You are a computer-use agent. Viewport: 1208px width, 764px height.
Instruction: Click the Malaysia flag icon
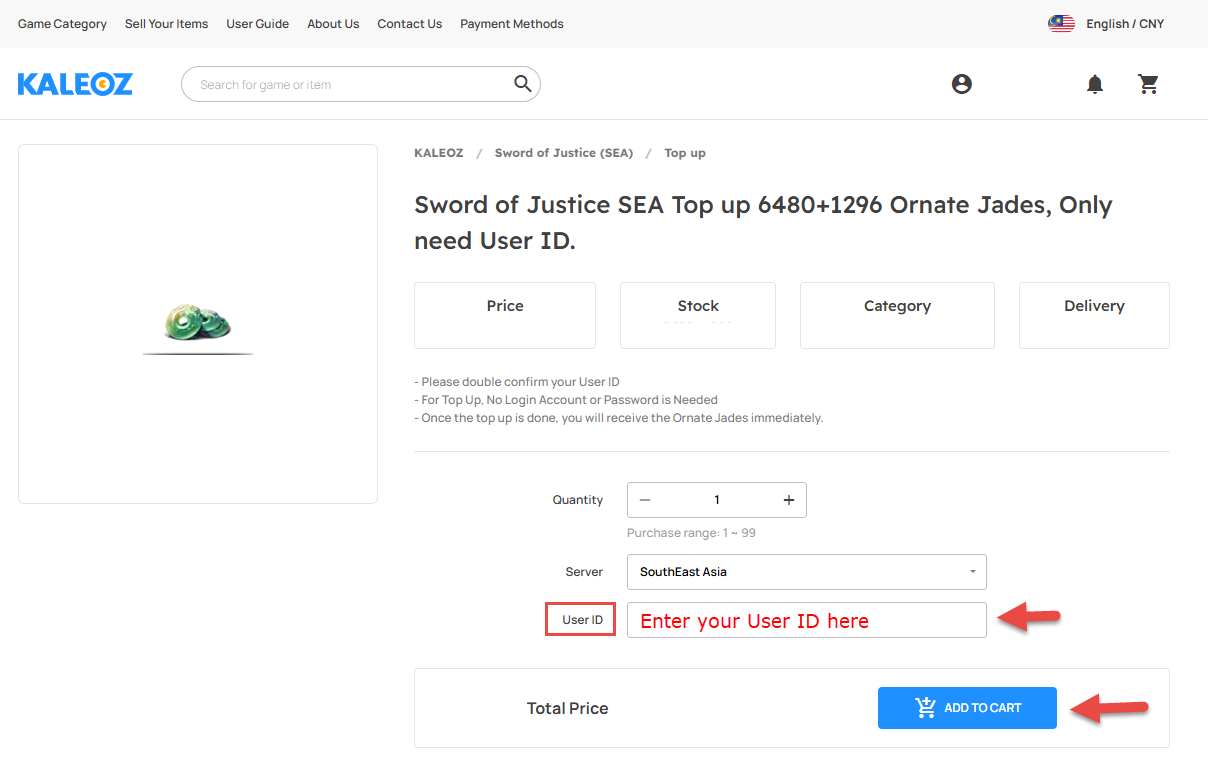[x=1061, y=24]
